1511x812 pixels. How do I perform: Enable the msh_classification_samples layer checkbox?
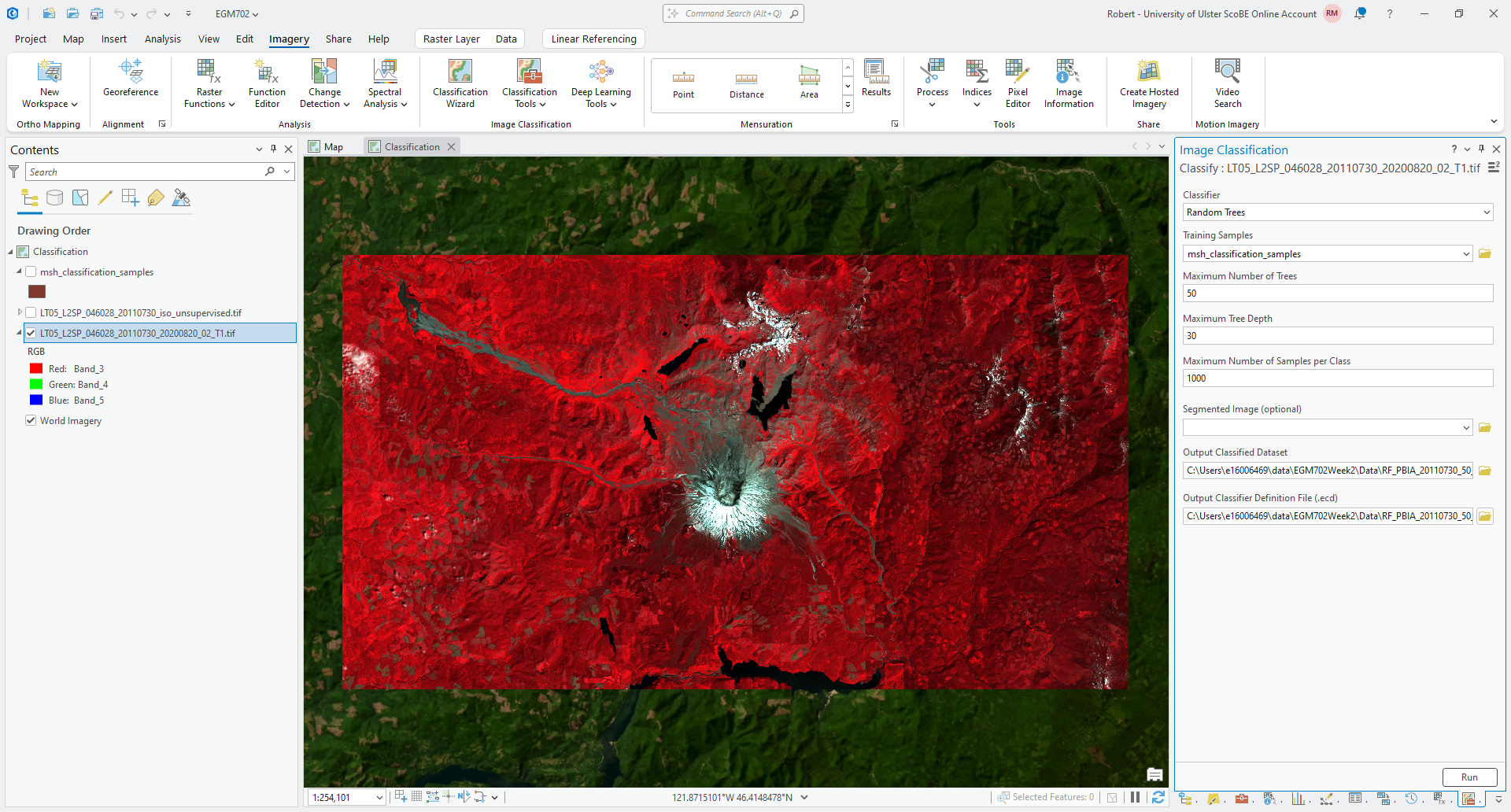31,272
